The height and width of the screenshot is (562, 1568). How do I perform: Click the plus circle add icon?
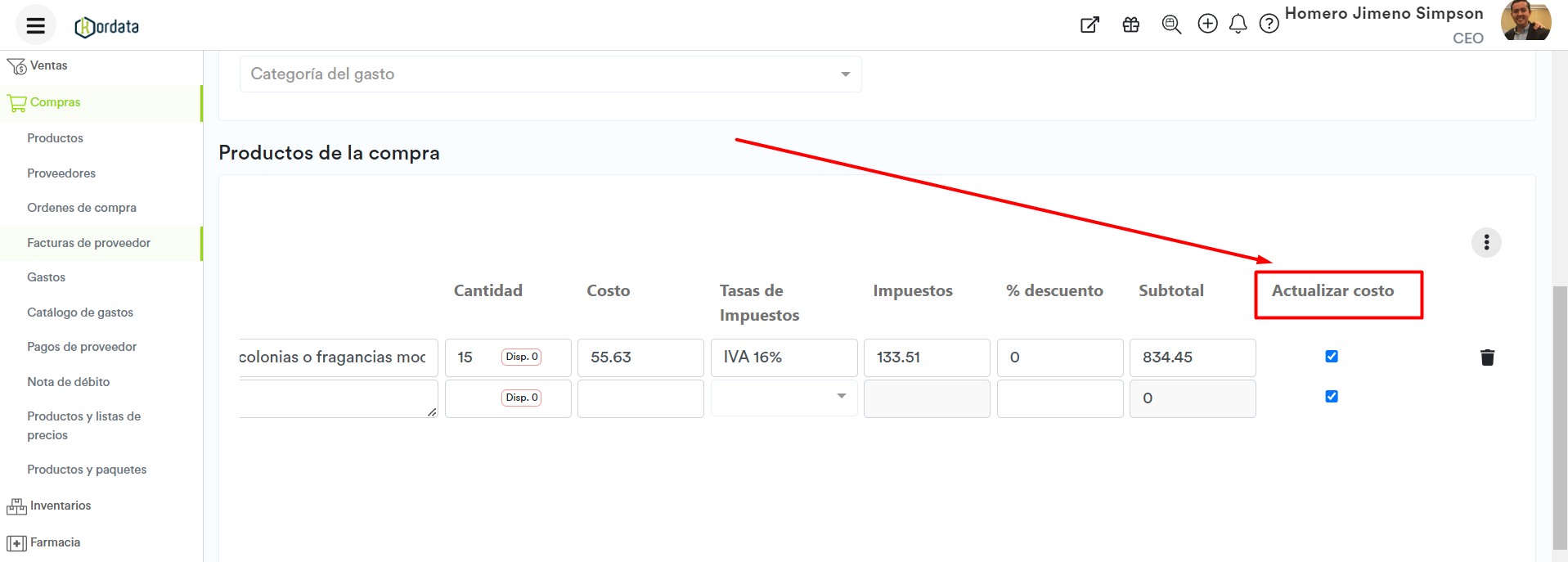1207,24
